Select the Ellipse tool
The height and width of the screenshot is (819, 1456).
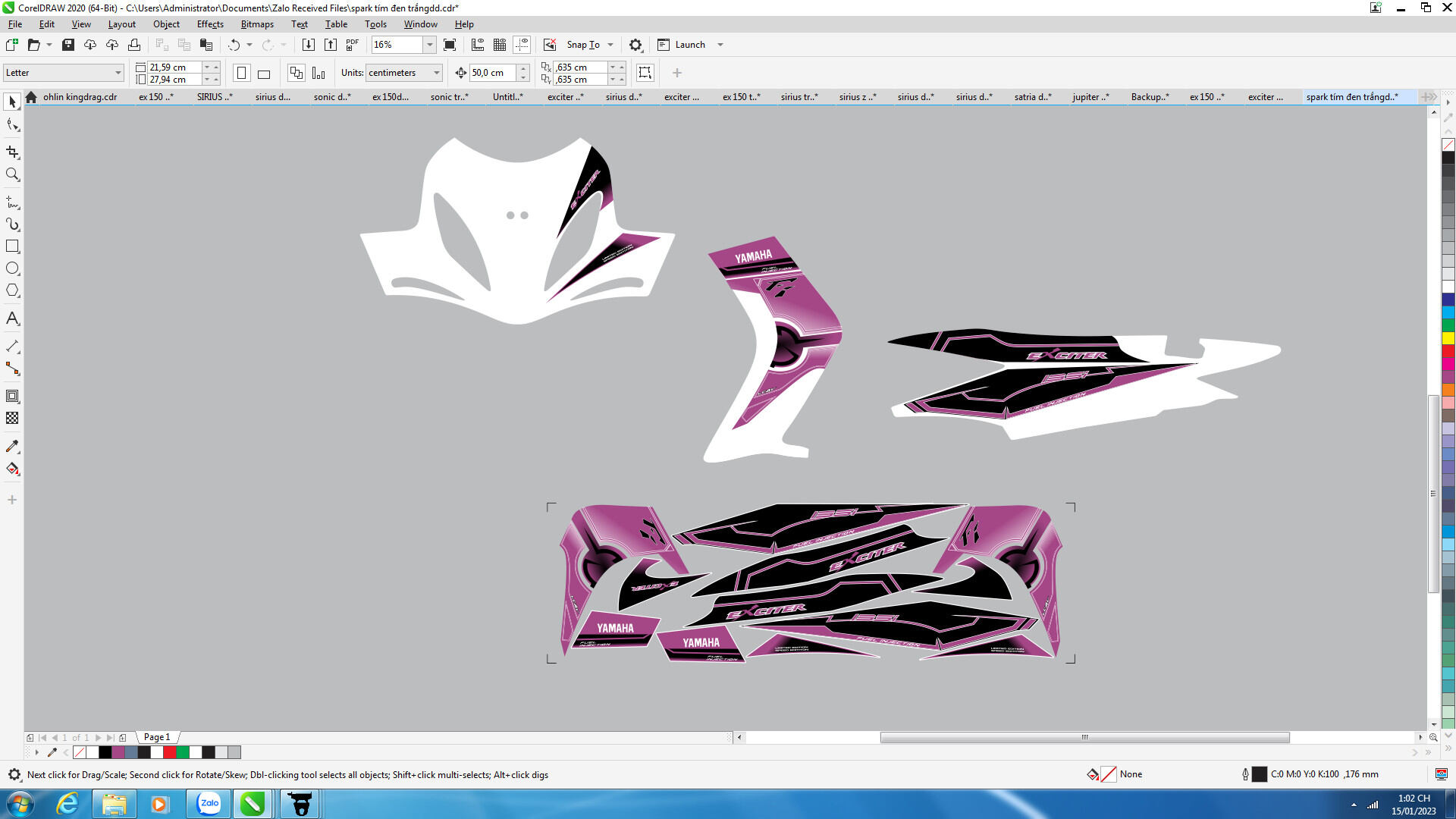(x=12, y=268)
